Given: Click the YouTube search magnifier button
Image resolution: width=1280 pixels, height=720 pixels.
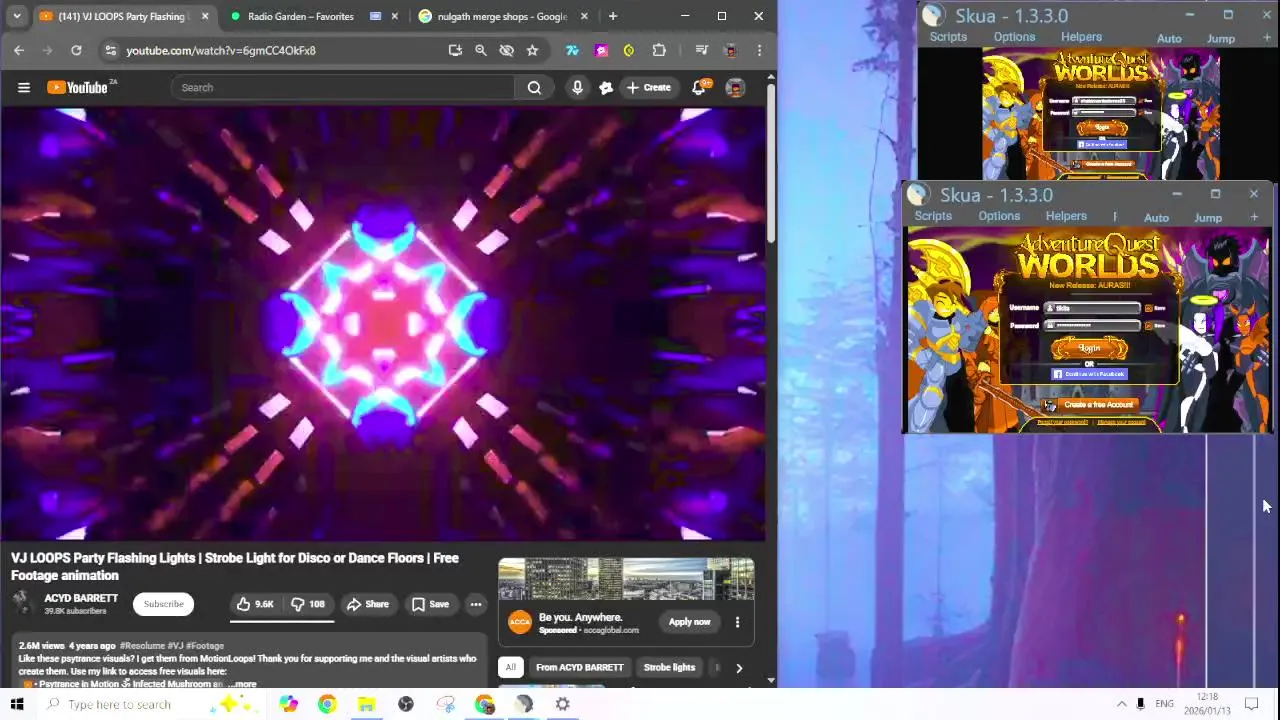Looking at the screenshot, I should point(534,87).
